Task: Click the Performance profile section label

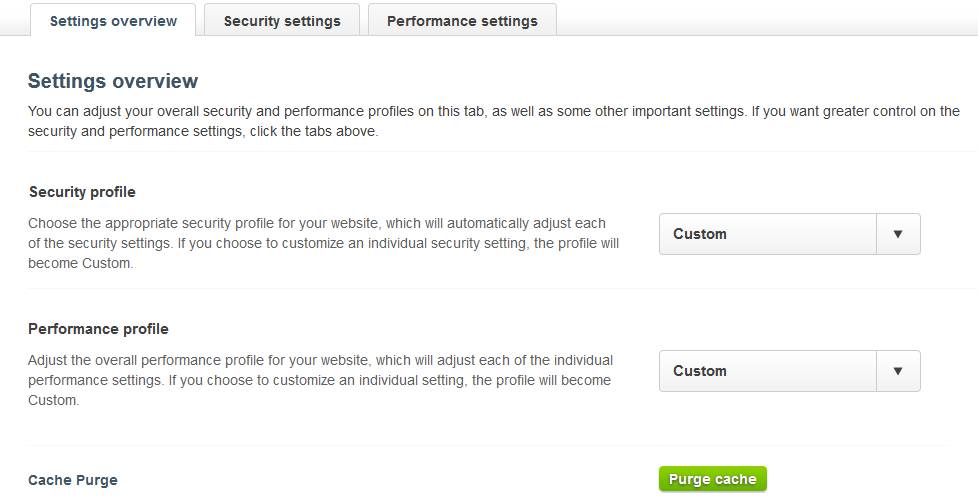Action: point(98,329)
